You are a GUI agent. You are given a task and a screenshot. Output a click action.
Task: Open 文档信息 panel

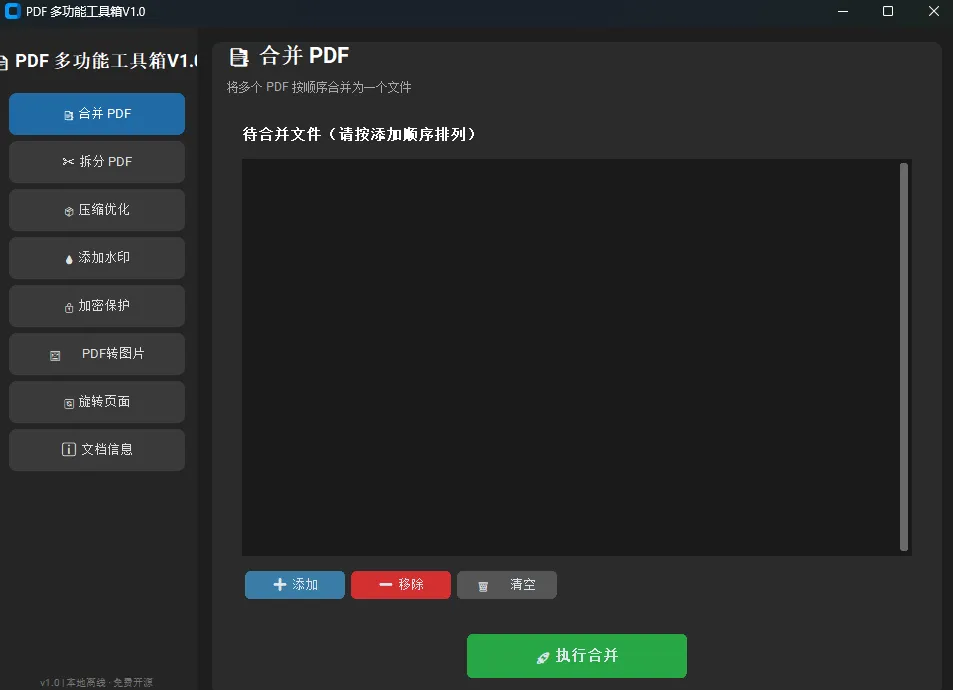pyautogui.click(x=97, y=450)
